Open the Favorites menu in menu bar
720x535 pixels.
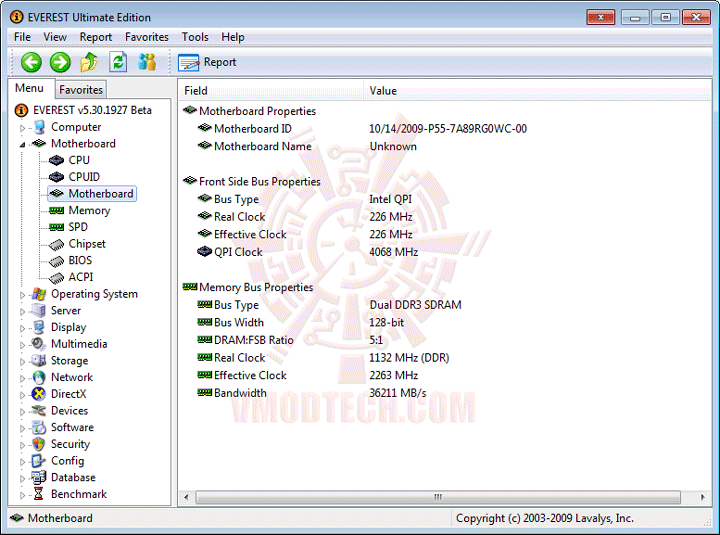click(146, 37)
